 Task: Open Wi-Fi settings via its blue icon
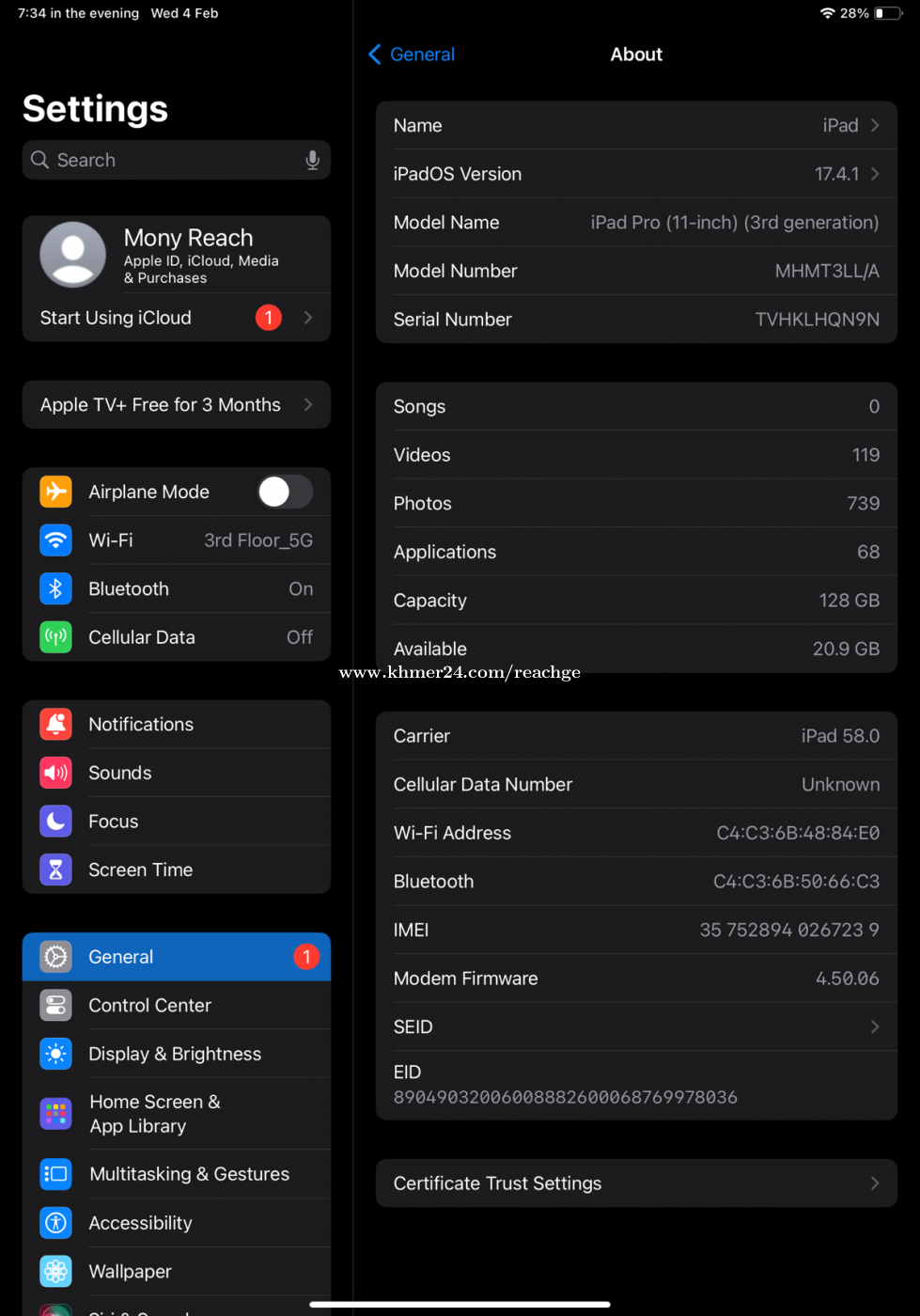pyautogui.click(x=56, y=540)
